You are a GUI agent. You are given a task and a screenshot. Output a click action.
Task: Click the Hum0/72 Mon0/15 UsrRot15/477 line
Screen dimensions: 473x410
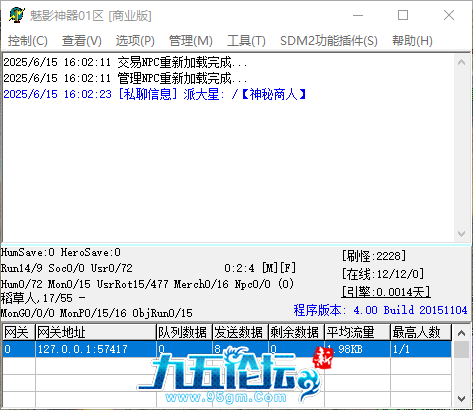tap(147, 284)
